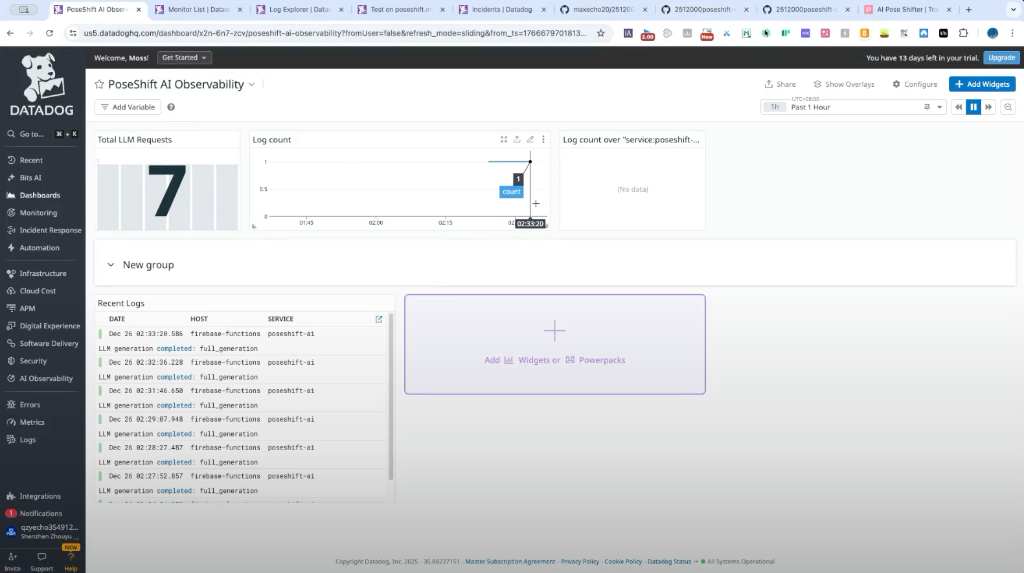Open Automation in sidebar
Screen dimensions: 1024x573
[39, 248]
